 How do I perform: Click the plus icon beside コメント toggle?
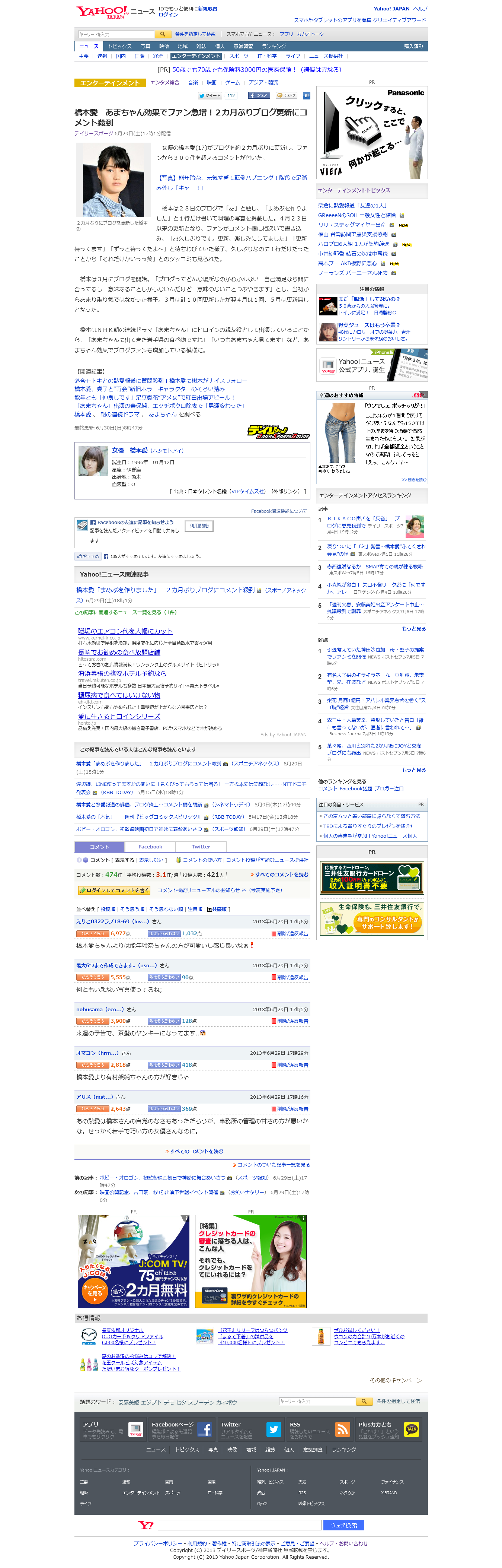click(79, 860)
